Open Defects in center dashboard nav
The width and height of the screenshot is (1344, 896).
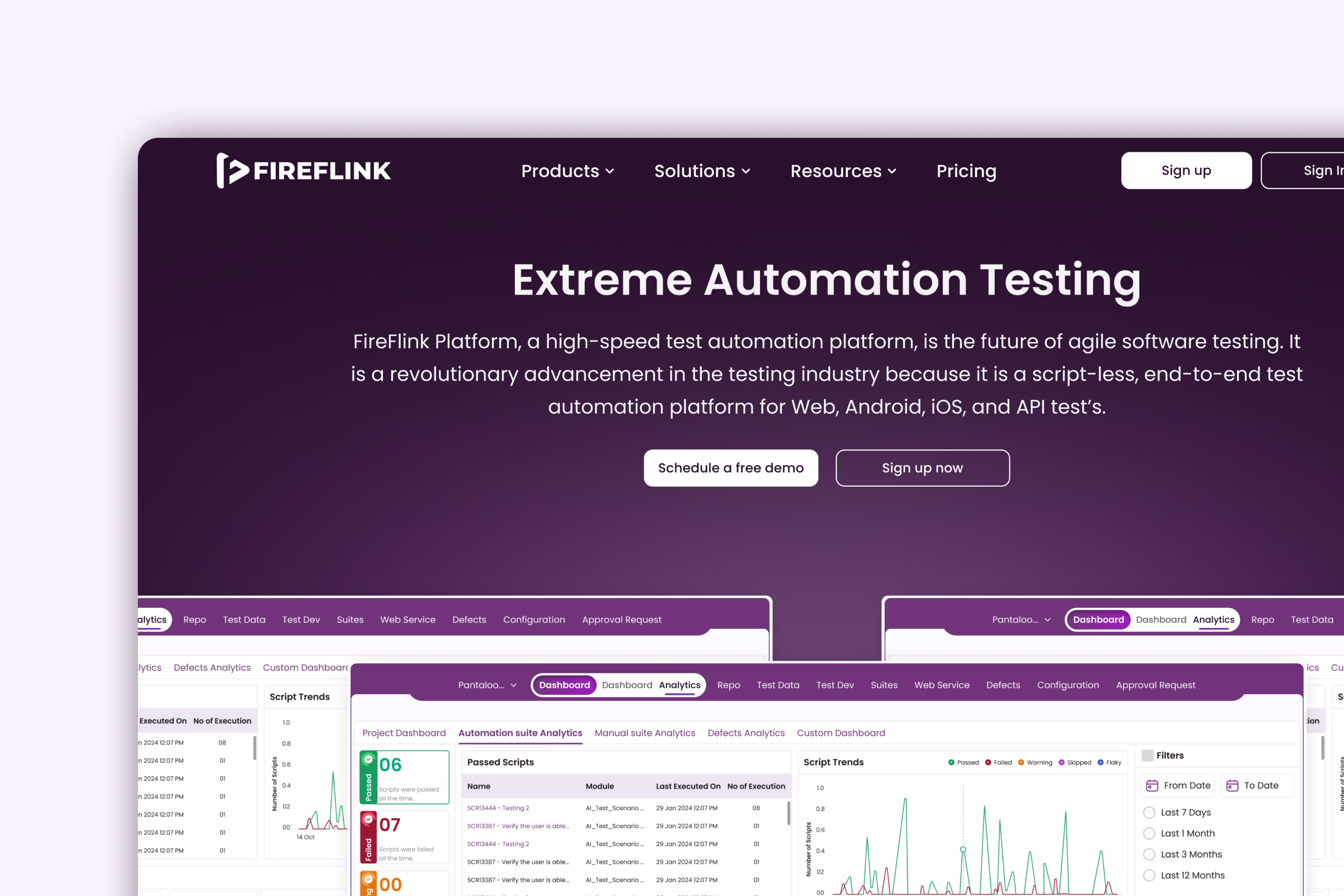(x=1003, y=685)
